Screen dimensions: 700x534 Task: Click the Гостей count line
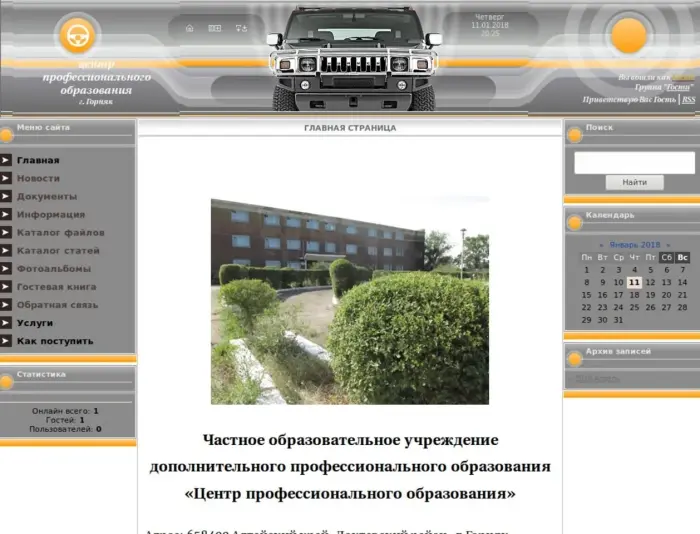(65, 420)
